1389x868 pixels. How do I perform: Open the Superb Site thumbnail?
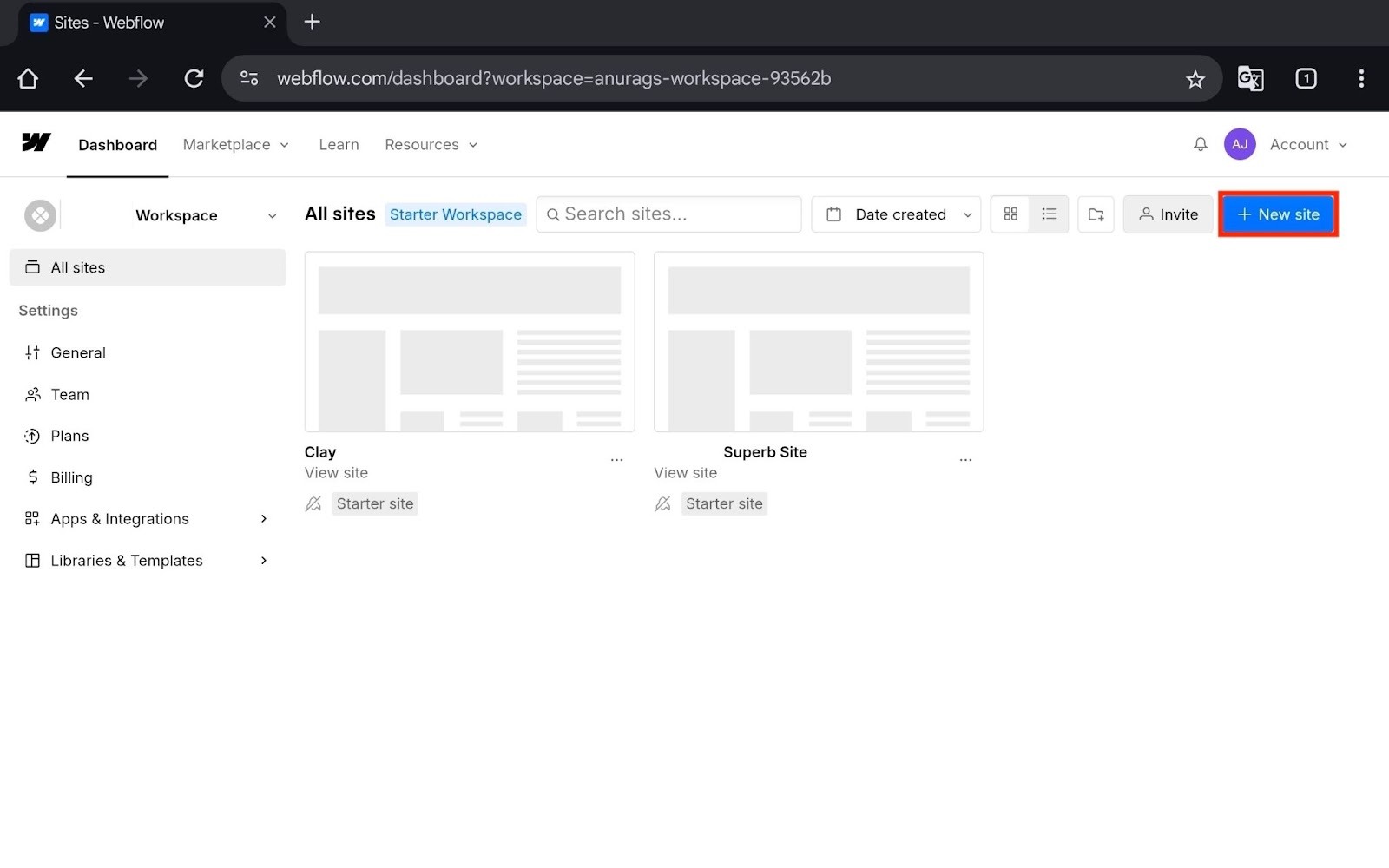pos(819,342)
